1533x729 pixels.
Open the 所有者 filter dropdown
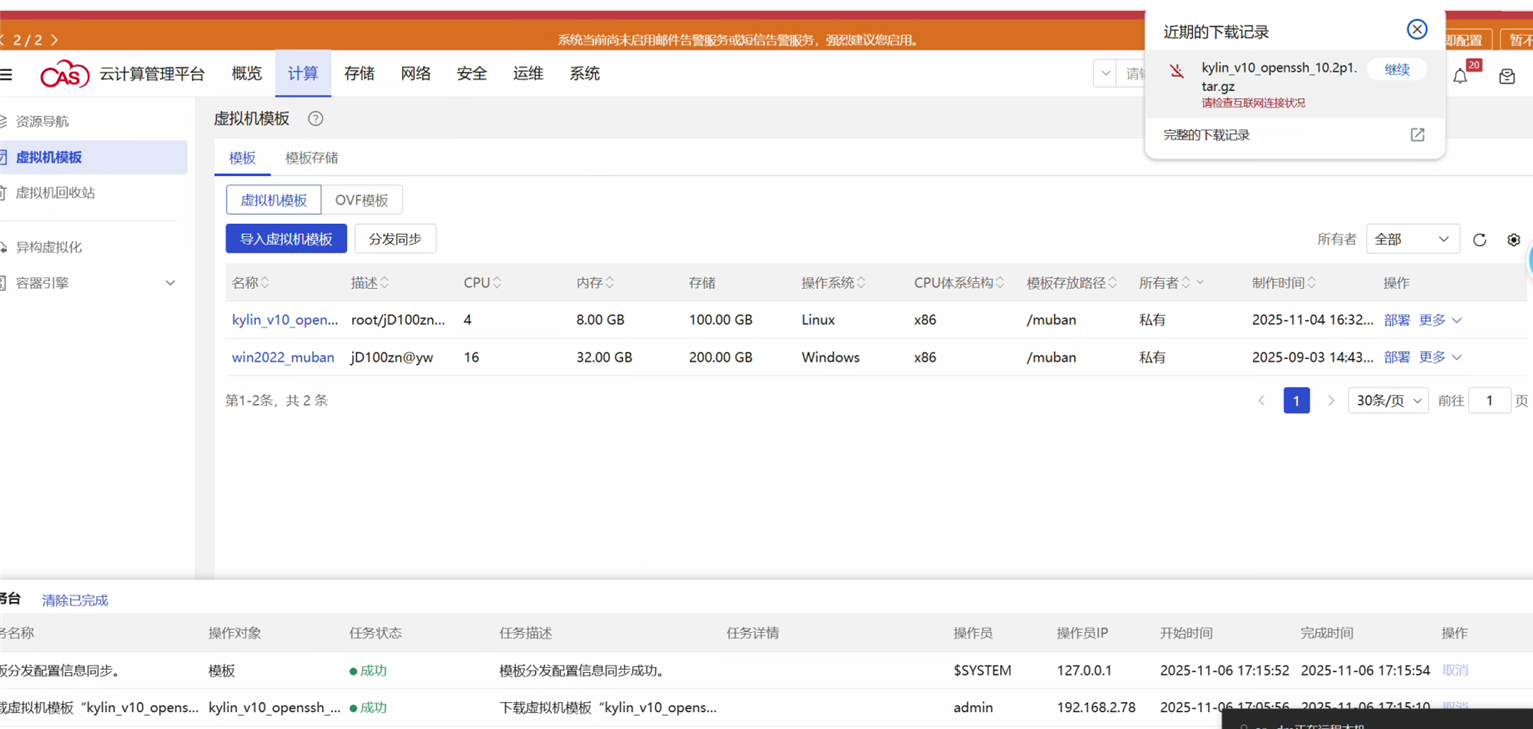[x=1411, y=240]
